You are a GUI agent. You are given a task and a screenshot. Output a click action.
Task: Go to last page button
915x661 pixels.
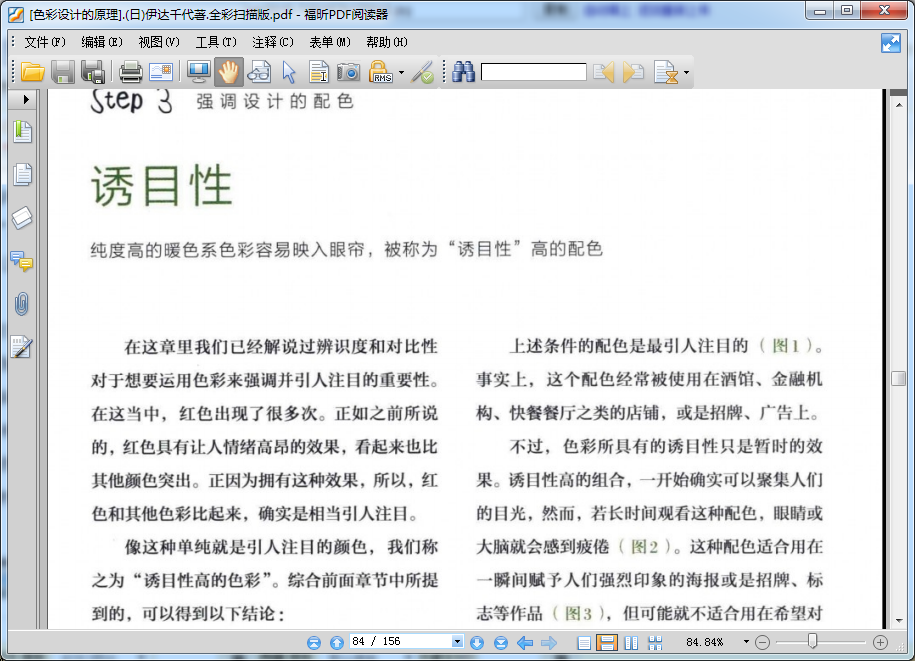501,642
